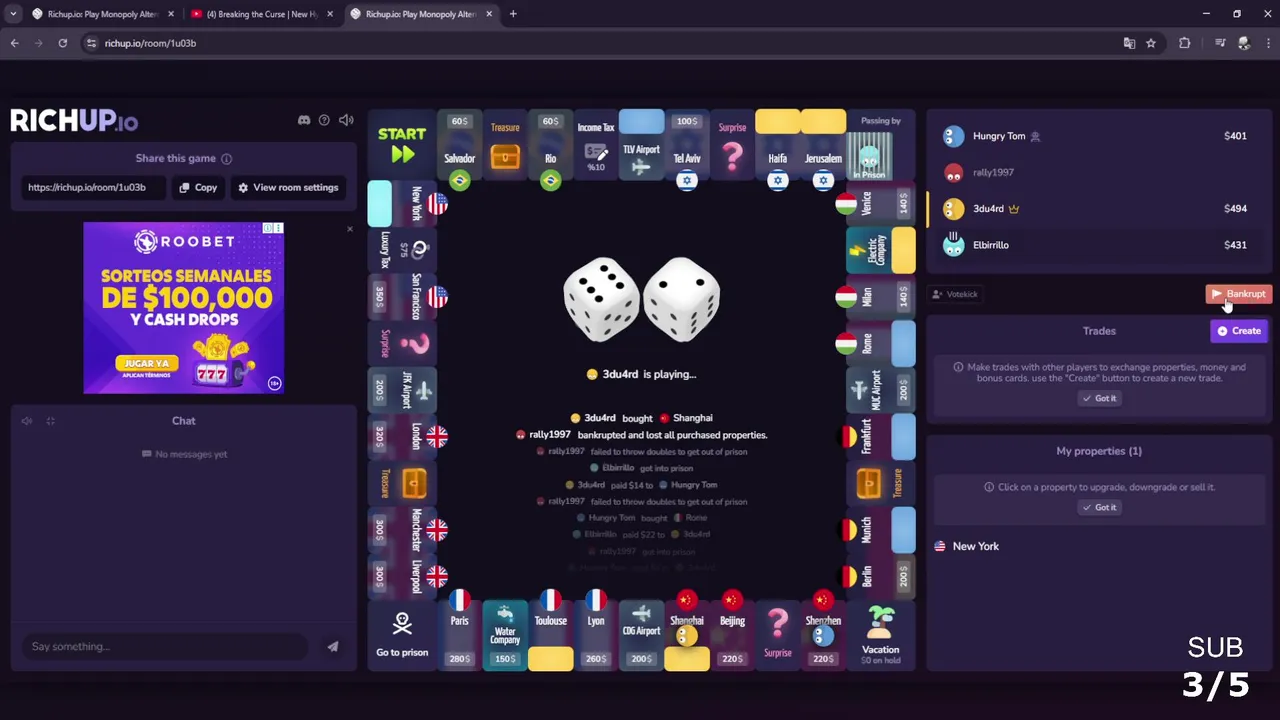Click the In Prison corner tile
The width and height of the screenshot is (1280, 720).
tap(881, 146)
